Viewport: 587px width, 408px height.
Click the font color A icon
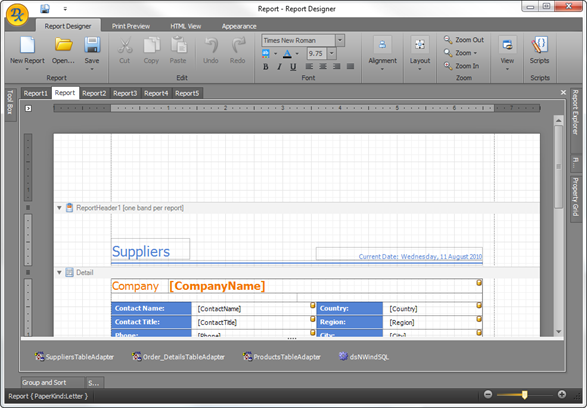click(287, 54)
